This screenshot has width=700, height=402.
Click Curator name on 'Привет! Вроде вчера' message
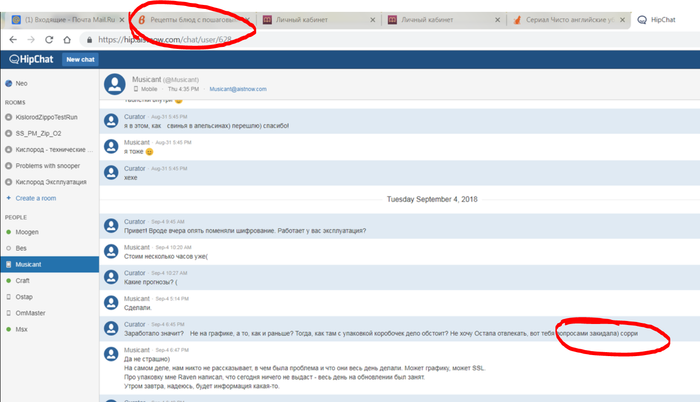[134, 222]
